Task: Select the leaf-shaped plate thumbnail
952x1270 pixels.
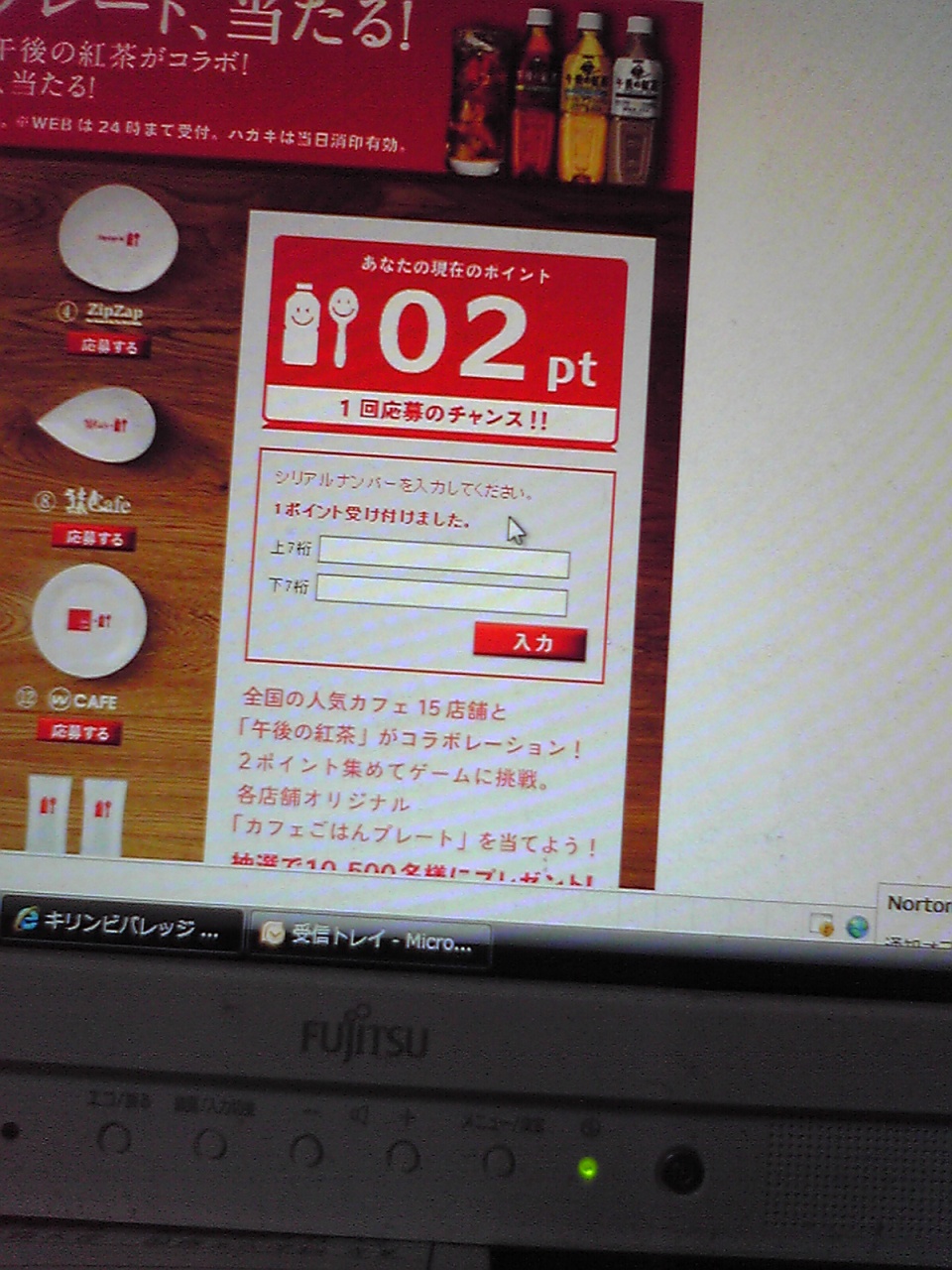Action: [97, 425]
